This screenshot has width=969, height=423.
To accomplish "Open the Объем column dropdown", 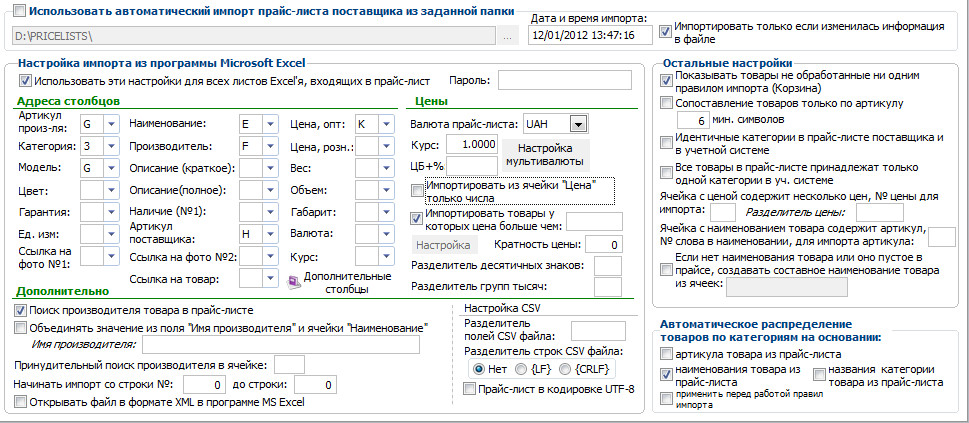I will pyautogui.click(x=386, y=190).
